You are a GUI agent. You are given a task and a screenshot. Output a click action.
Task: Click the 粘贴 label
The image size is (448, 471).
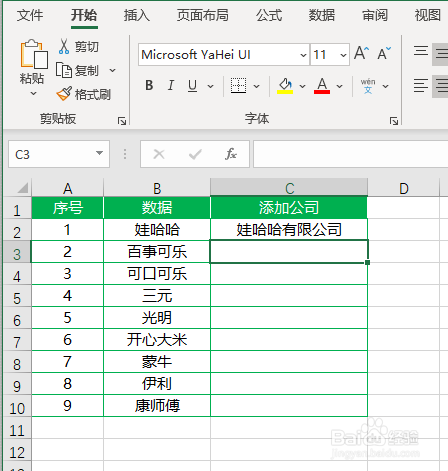32,79
